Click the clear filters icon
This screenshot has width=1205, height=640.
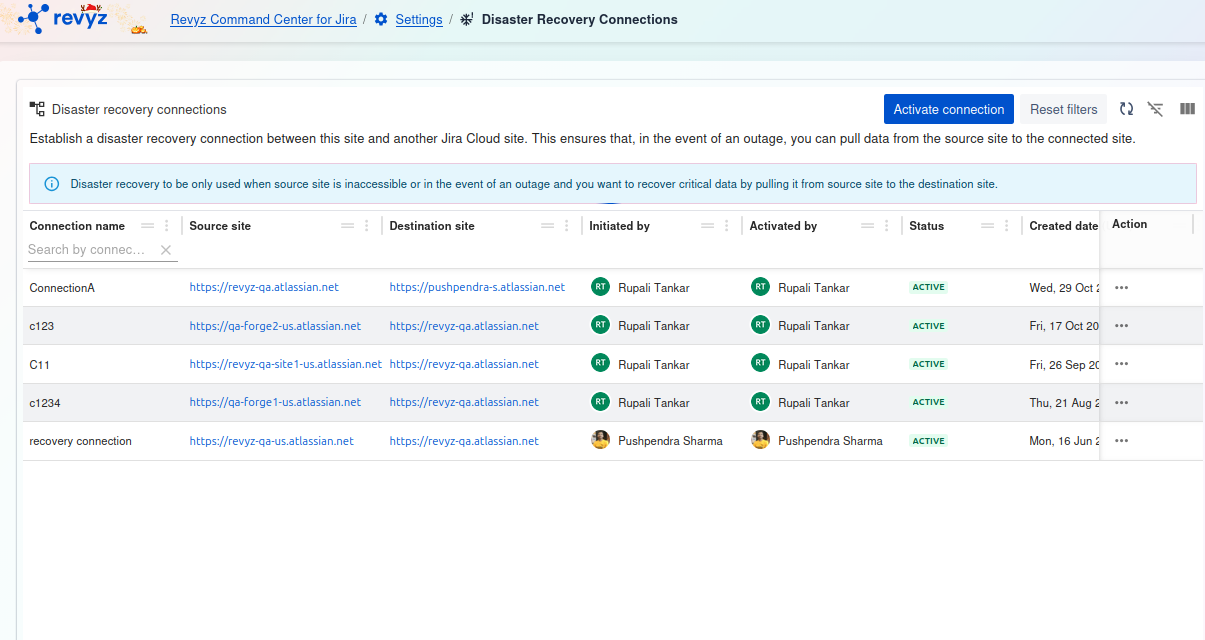[x=1156, y=109]
